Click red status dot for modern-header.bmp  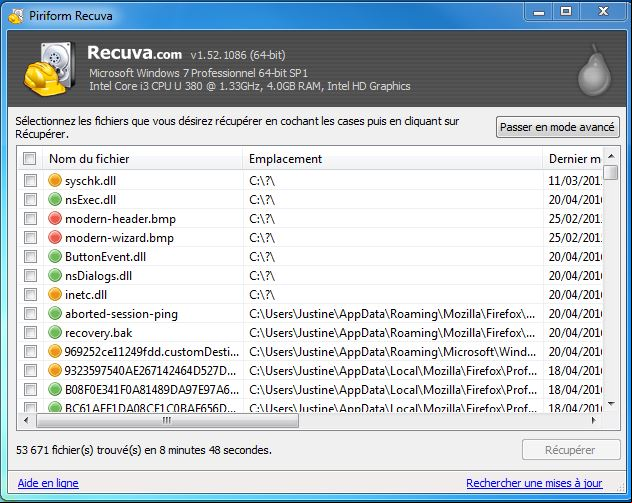coord(55,218)
